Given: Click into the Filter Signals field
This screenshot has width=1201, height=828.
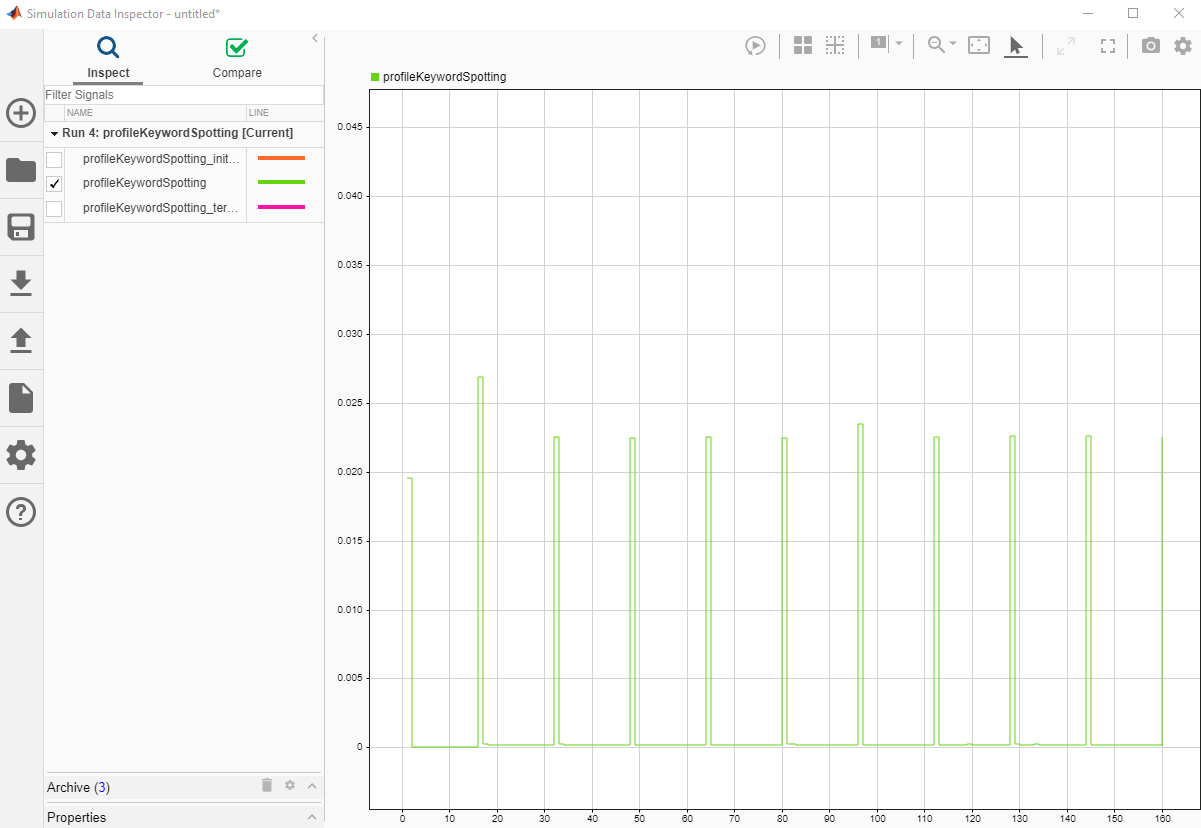Looking at the screenshot, I should (x=184, y=95).
